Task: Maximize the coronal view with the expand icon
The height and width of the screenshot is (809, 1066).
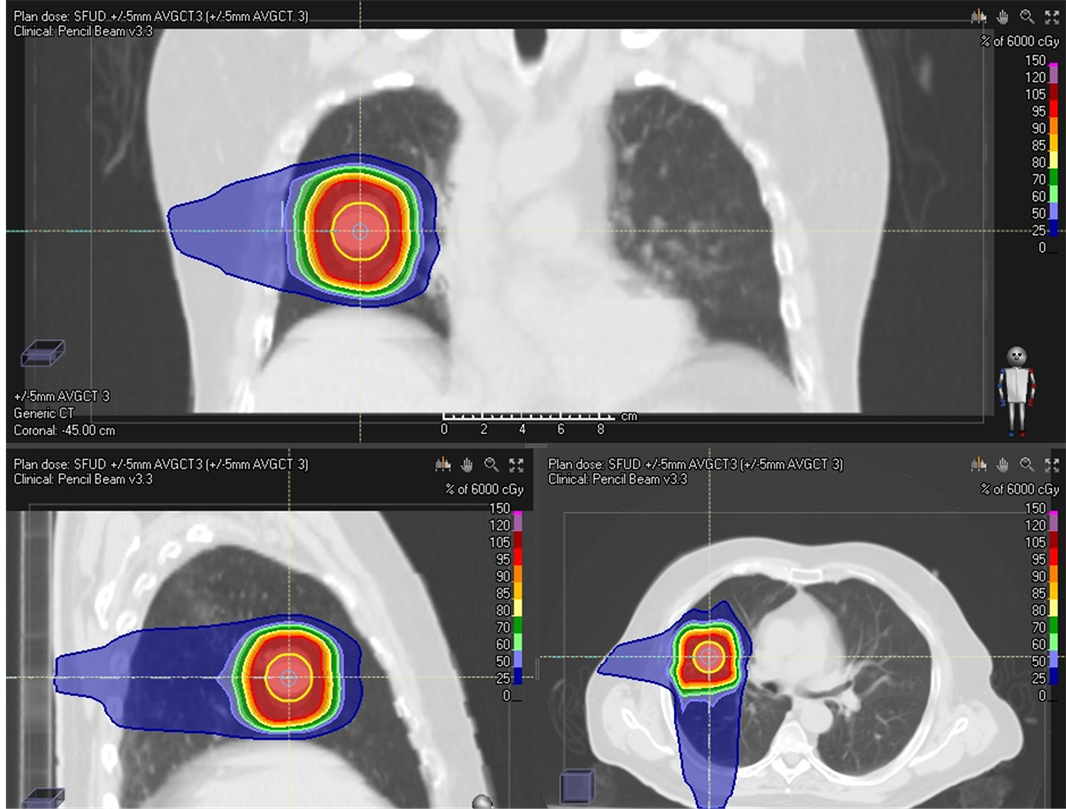Action: (1052, 17)
